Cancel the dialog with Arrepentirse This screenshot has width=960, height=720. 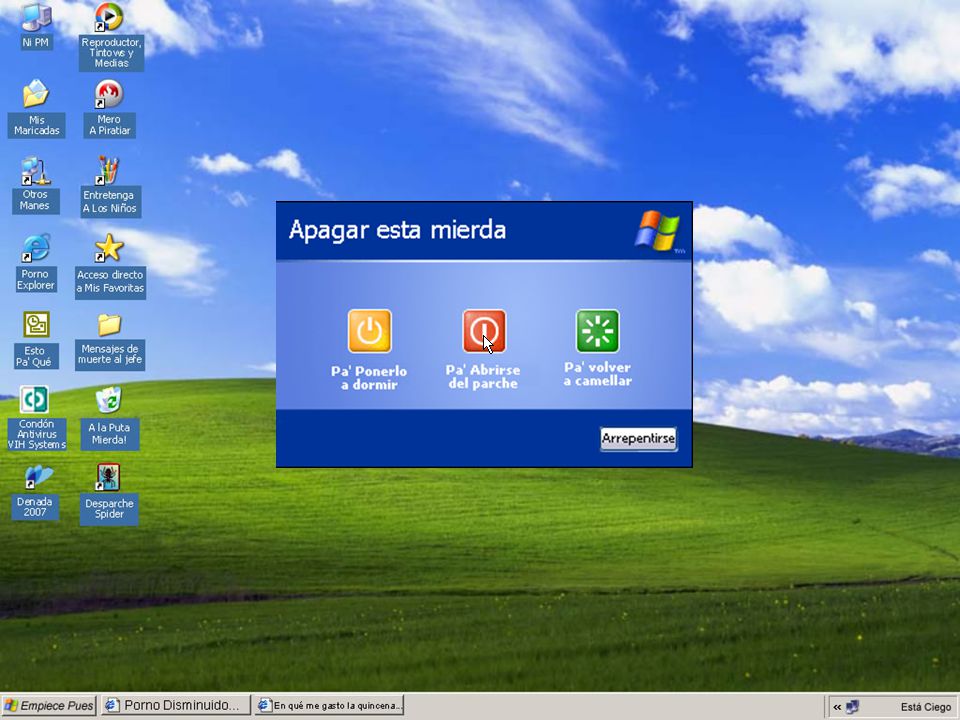click(x=638, y=438)
